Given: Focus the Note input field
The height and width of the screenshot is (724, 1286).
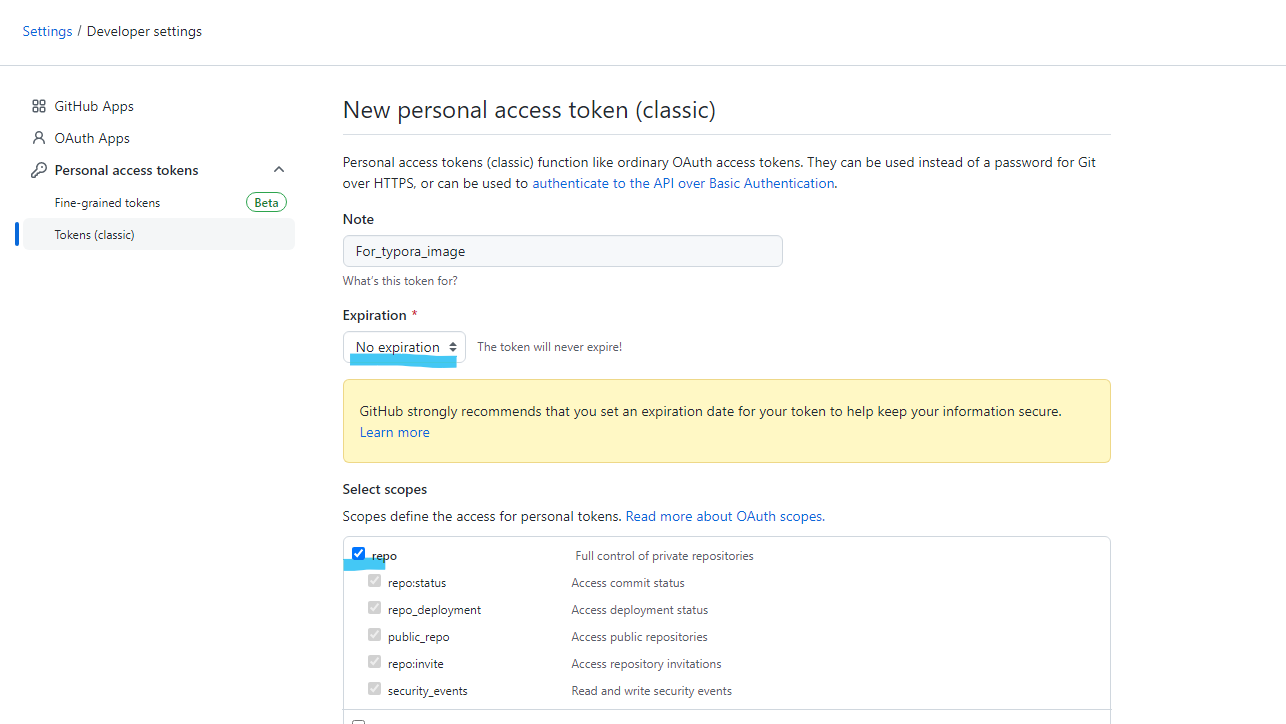Looking at the screenshot, I should coord(563,251).
